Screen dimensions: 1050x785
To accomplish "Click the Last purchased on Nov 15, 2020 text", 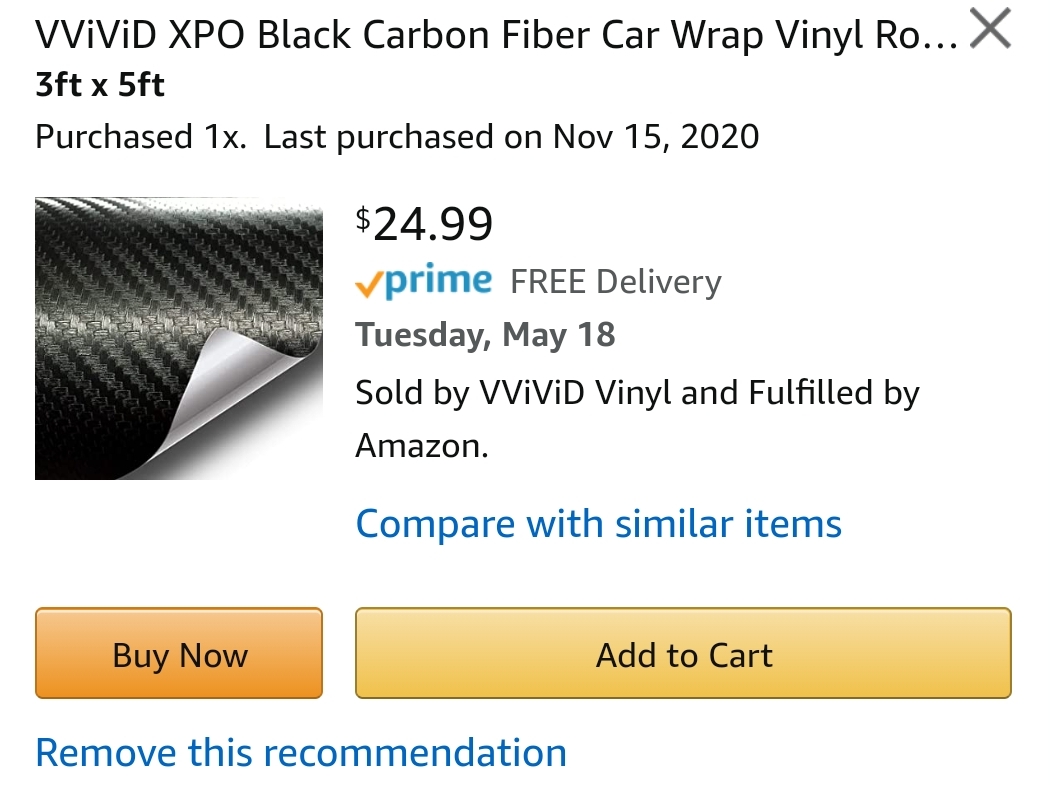I will pos(512,137).
